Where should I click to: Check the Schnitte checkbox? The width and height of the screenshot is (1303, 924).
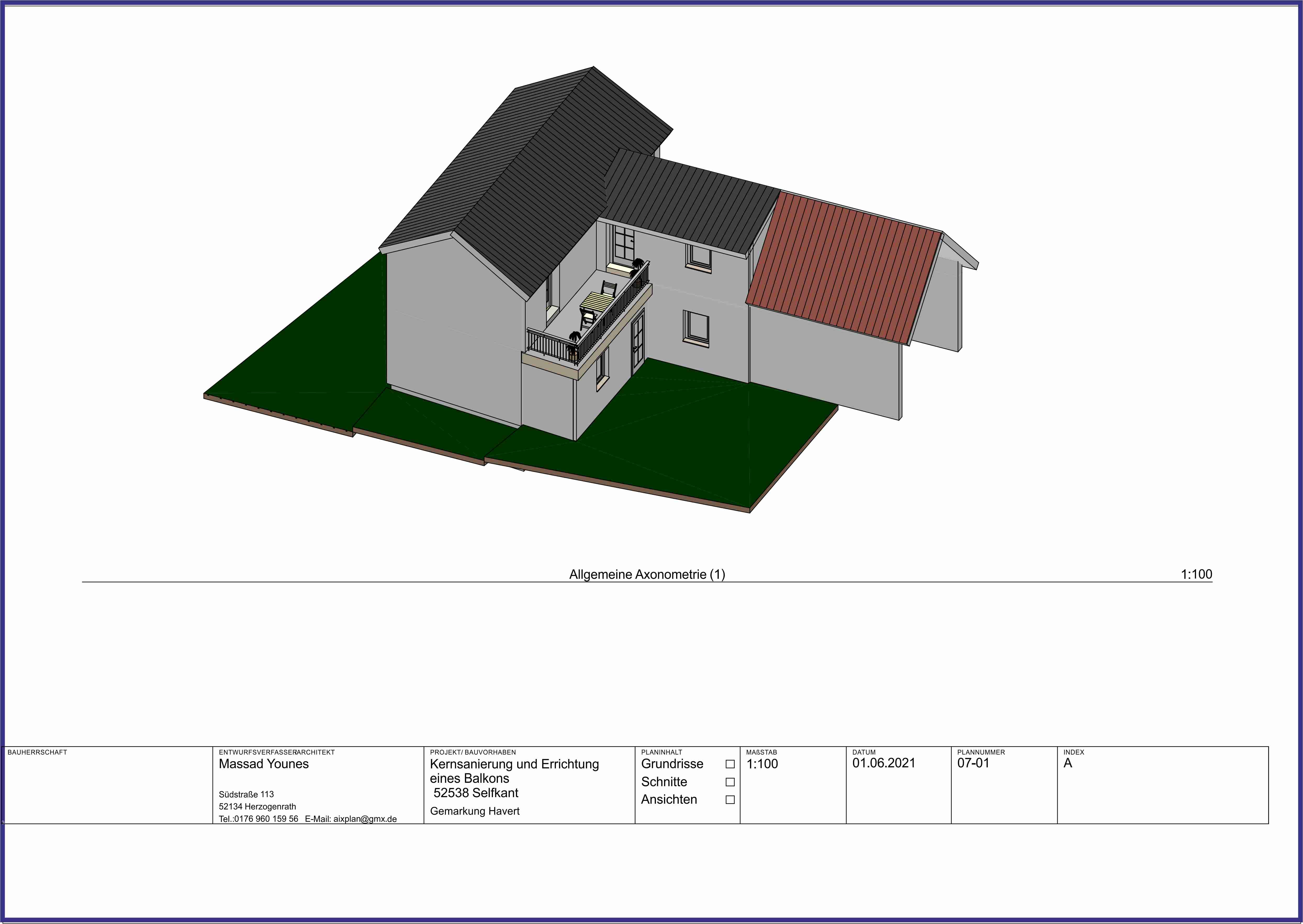[x=730, y=782]
